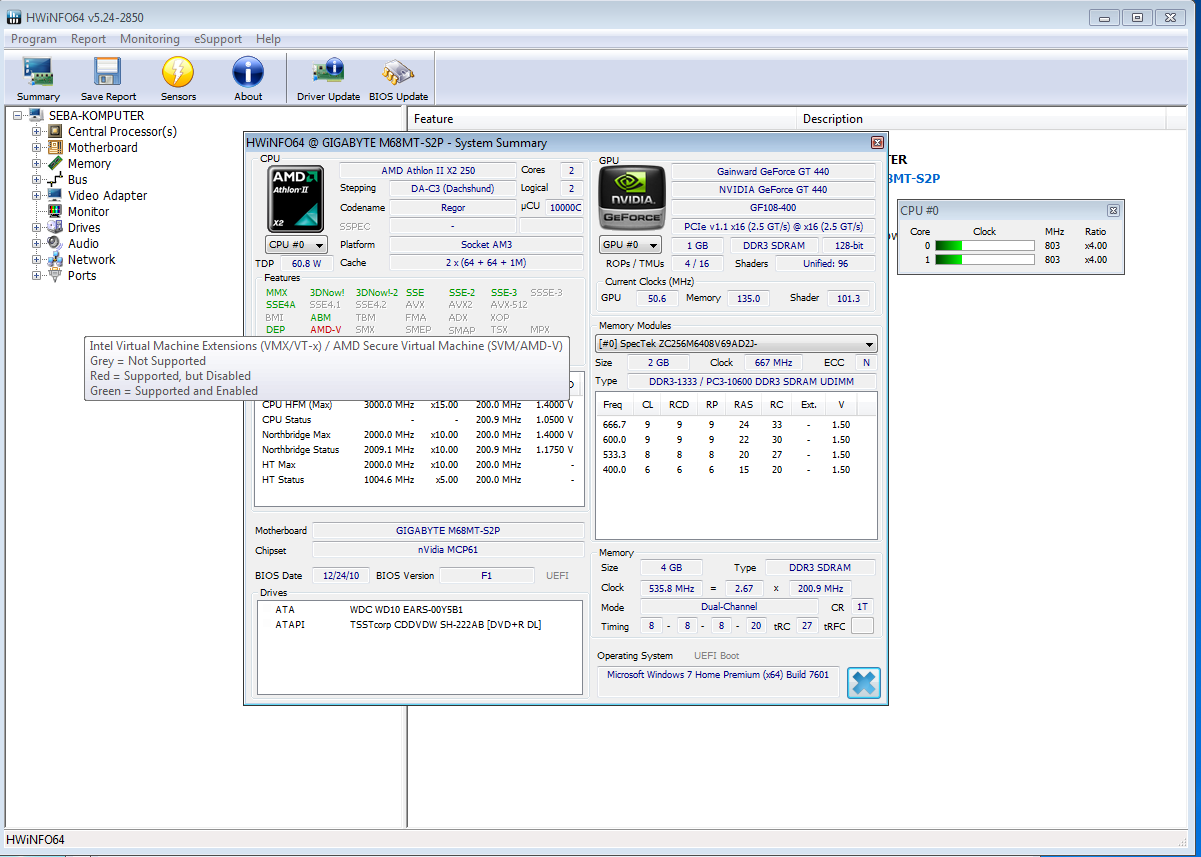Expand the Central Processor(s) node
This screenshot has height=857, width=1201.
[36, 132]
